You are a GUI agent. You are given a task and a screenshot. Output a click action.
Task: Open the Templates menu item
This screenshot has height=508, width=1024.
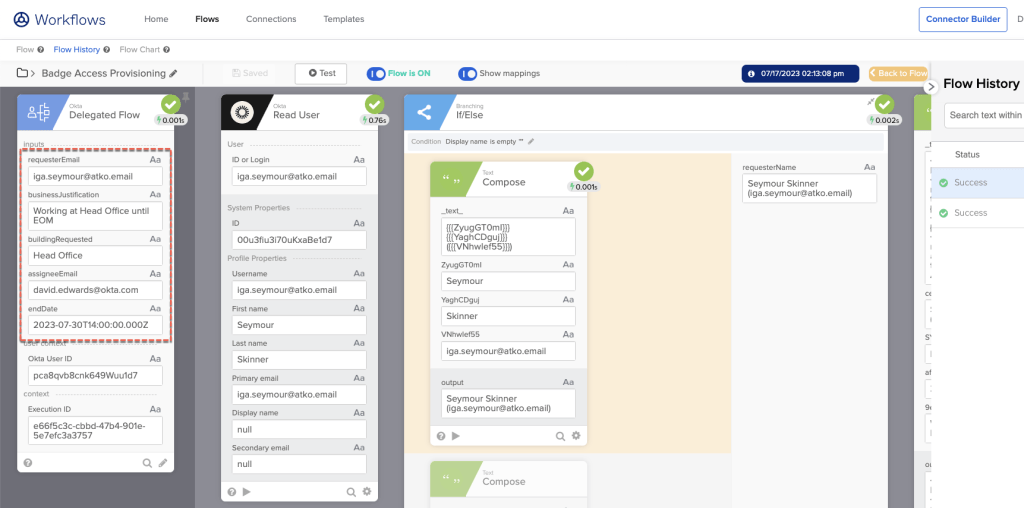coord(344,19)
